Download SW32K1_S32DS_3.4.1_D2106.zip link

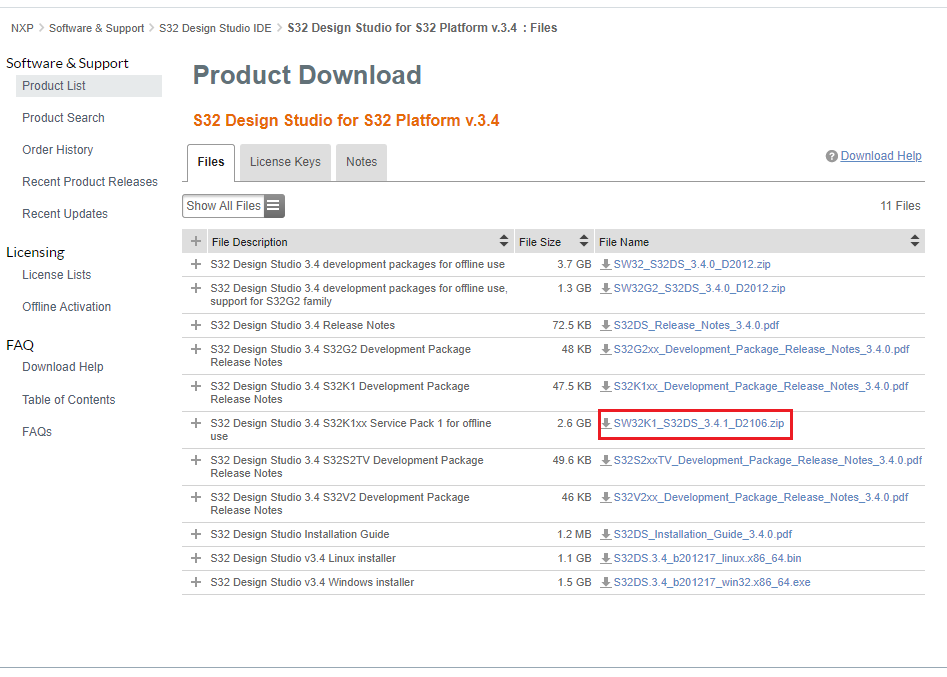click(x=699, y=423)
